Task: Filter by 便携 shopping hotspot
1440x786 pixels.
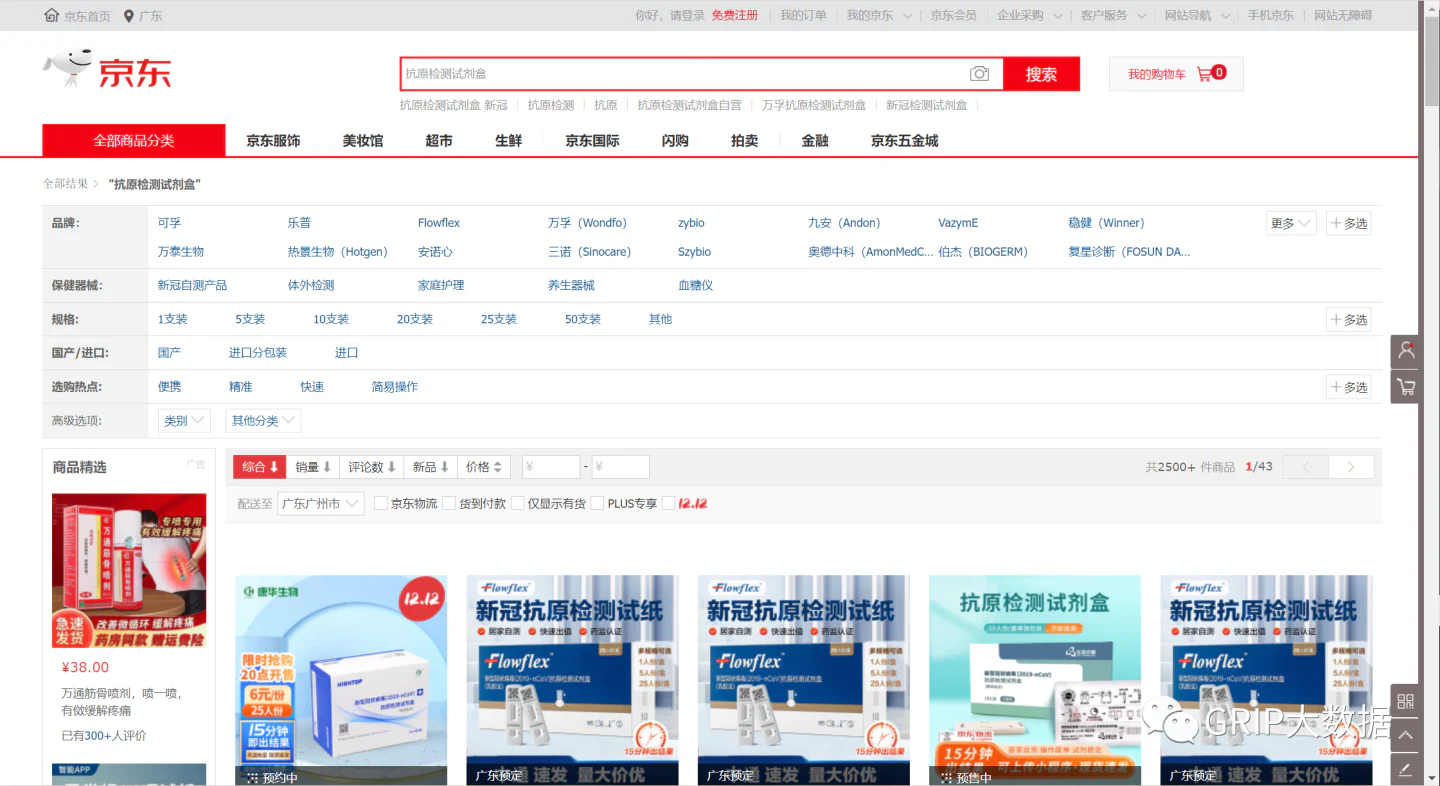Action: pyautogui.click(x=169, y=387)
